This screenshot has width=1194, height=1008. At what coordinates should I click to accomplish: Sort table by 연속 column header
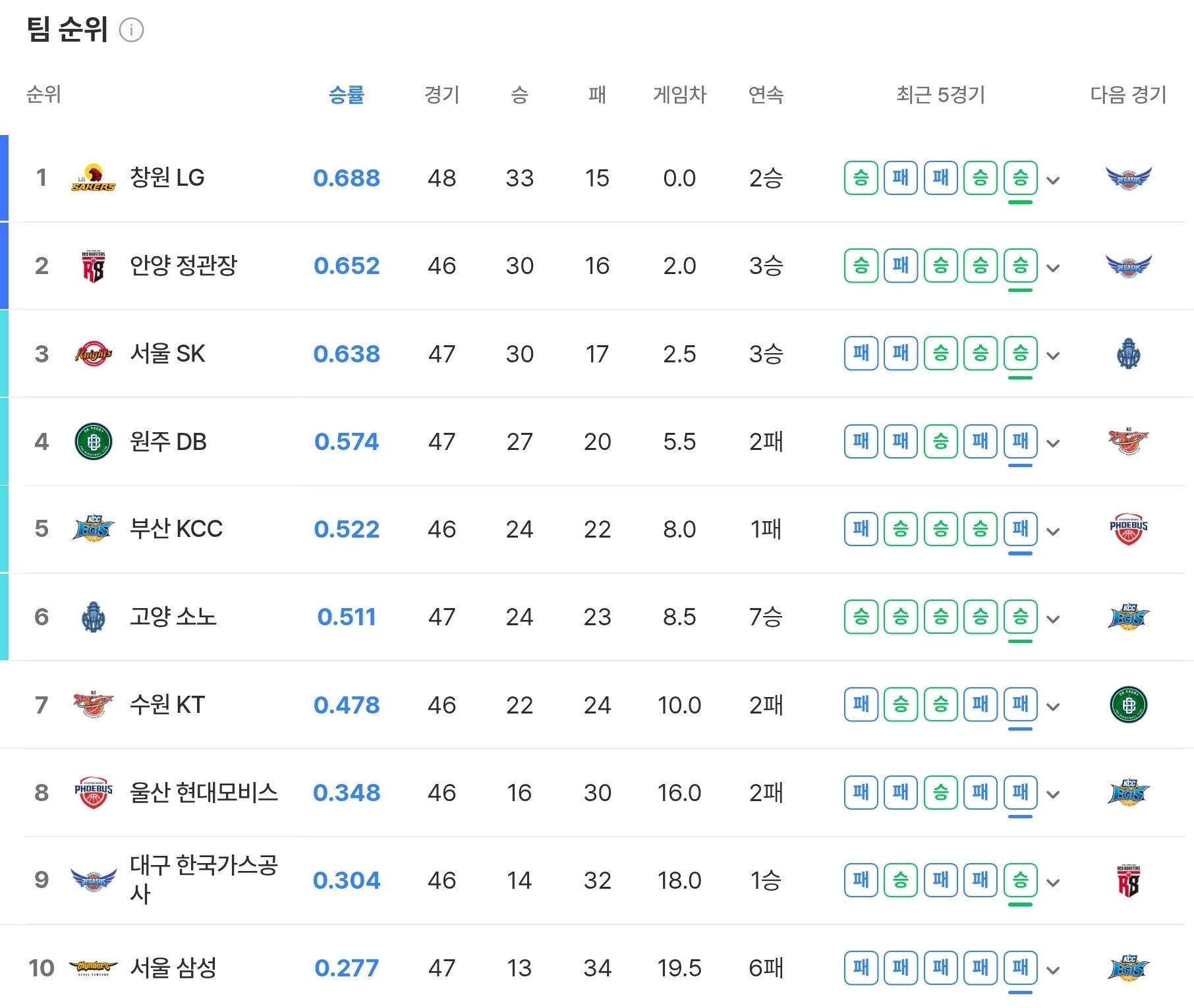tap(766, 95)
